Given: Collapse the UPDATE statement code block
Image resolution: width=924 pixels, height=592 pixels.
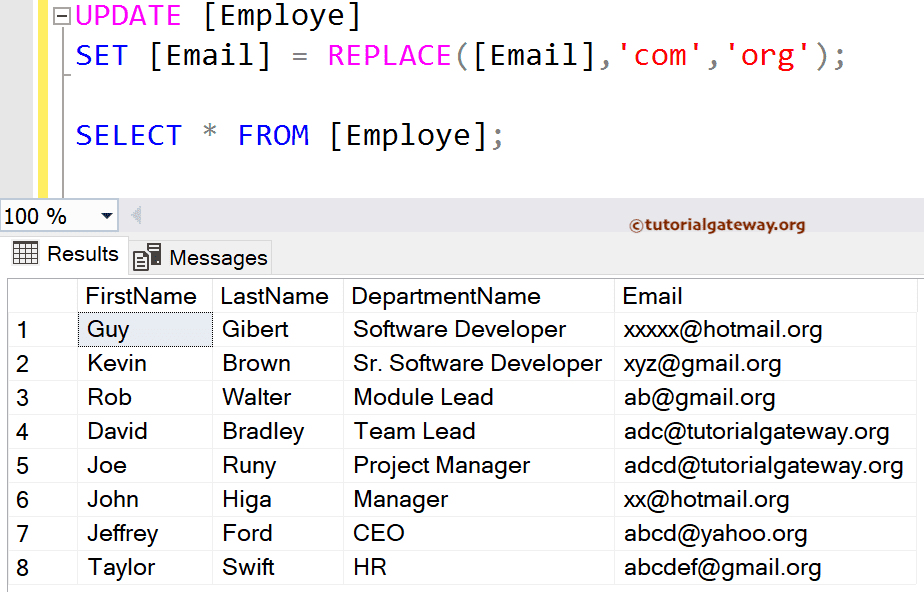Looking at the screenshot, I should (x=62, y=17).
